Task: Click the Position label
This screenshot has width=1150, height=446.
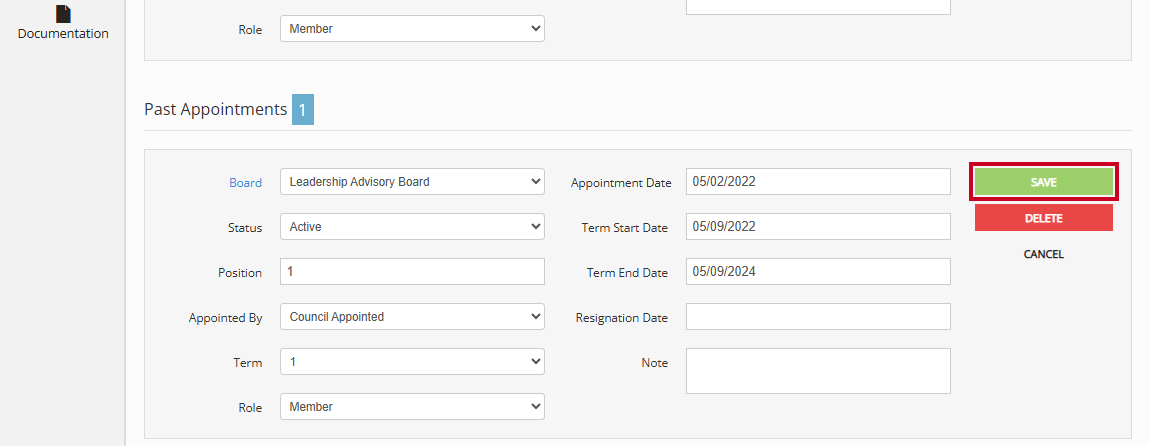Action: (x=240, y=272)
